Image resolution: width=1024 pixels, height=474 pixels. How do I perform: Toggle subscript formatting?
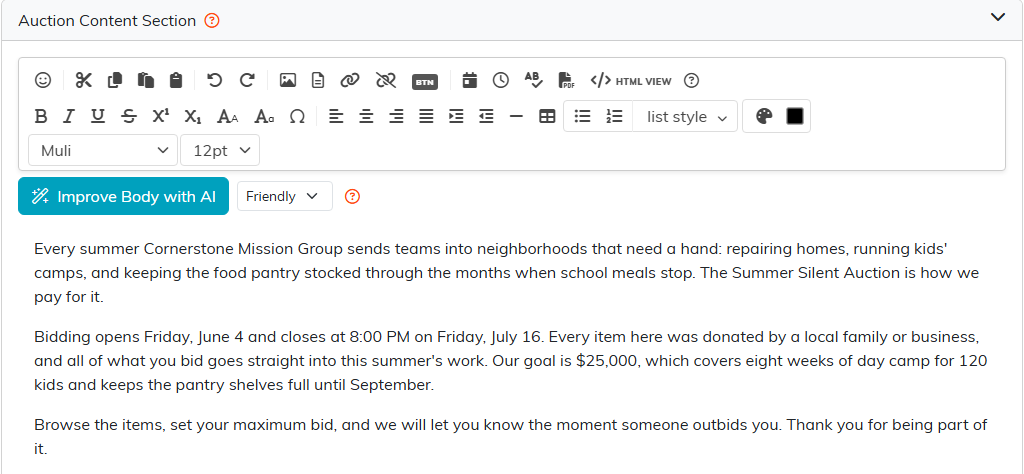click(x=193, y=117)
